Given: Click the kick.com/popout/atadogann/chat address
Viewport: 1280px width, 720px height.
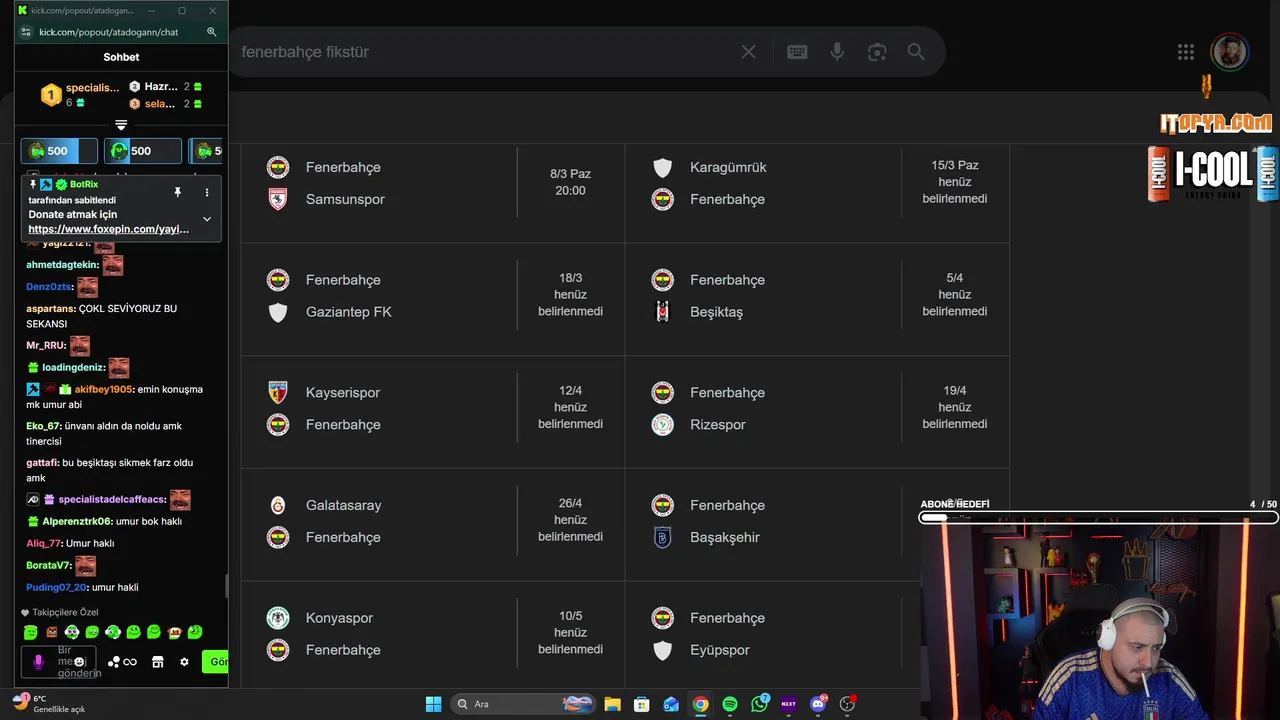Looking at the screenshot, I should (108, 32).
